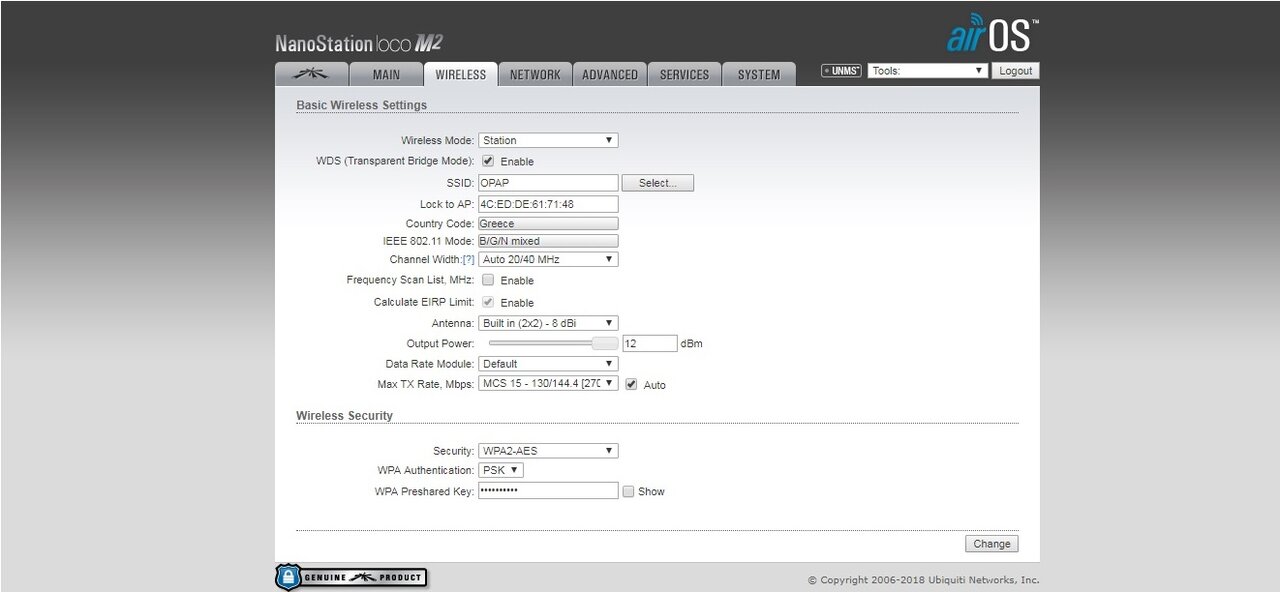Click the airOS logo
This screenshot has height=592, width=1280.
pos(992,34)
